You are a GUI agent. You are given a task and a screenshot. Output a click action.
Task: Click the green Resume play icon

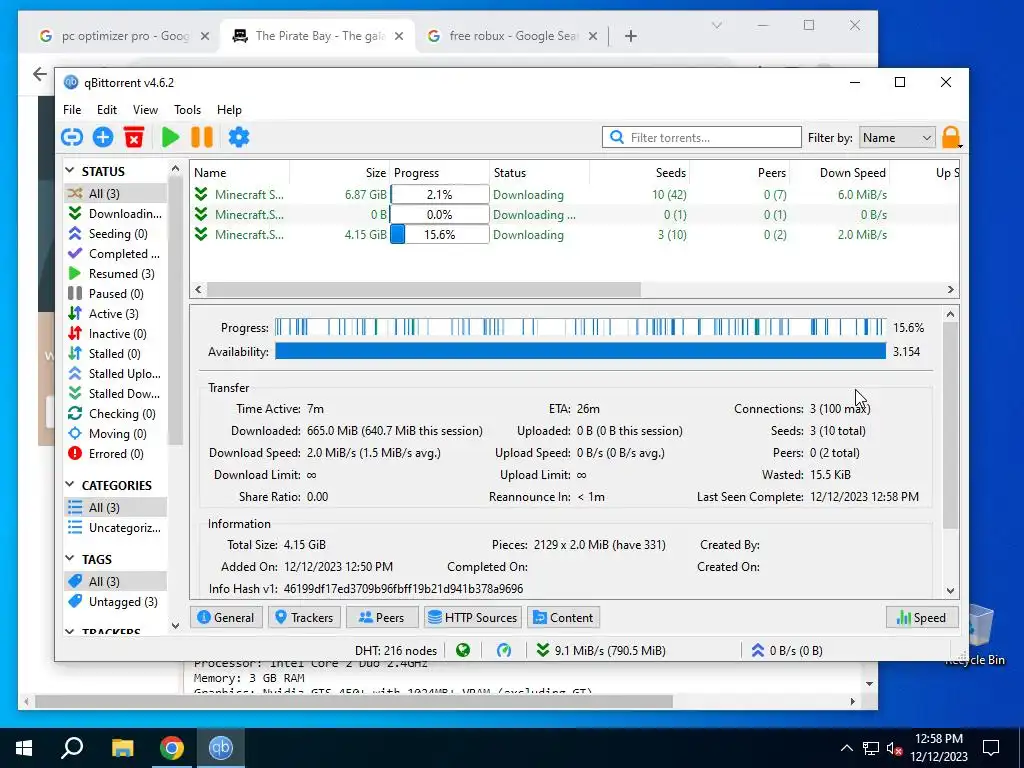tap(170, 137)
